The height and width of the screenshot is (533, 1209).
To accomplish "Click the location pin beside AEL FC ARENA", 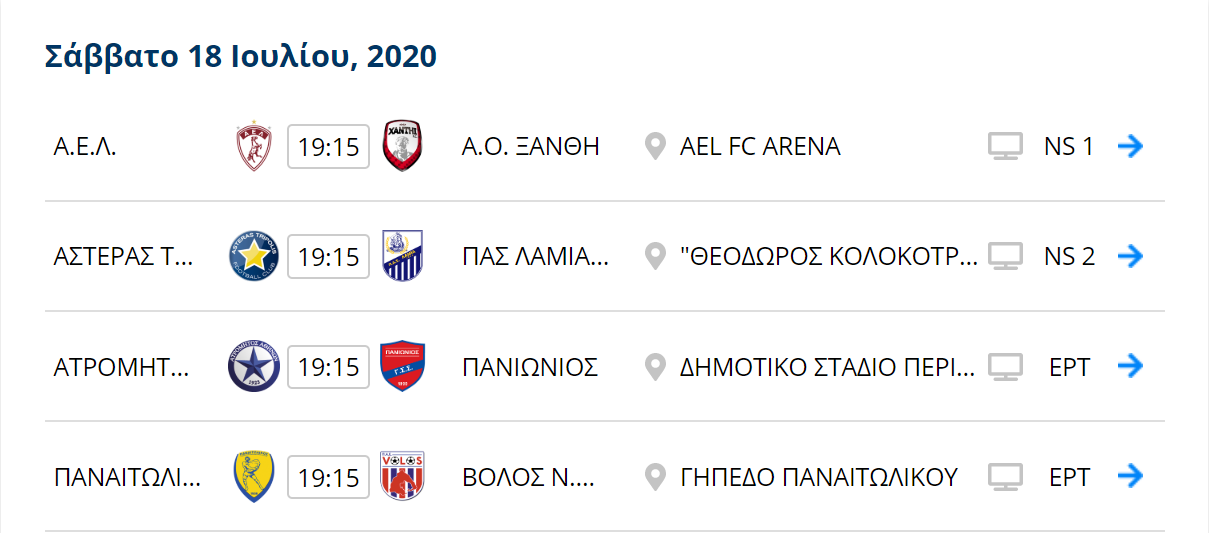I will 655,147.
